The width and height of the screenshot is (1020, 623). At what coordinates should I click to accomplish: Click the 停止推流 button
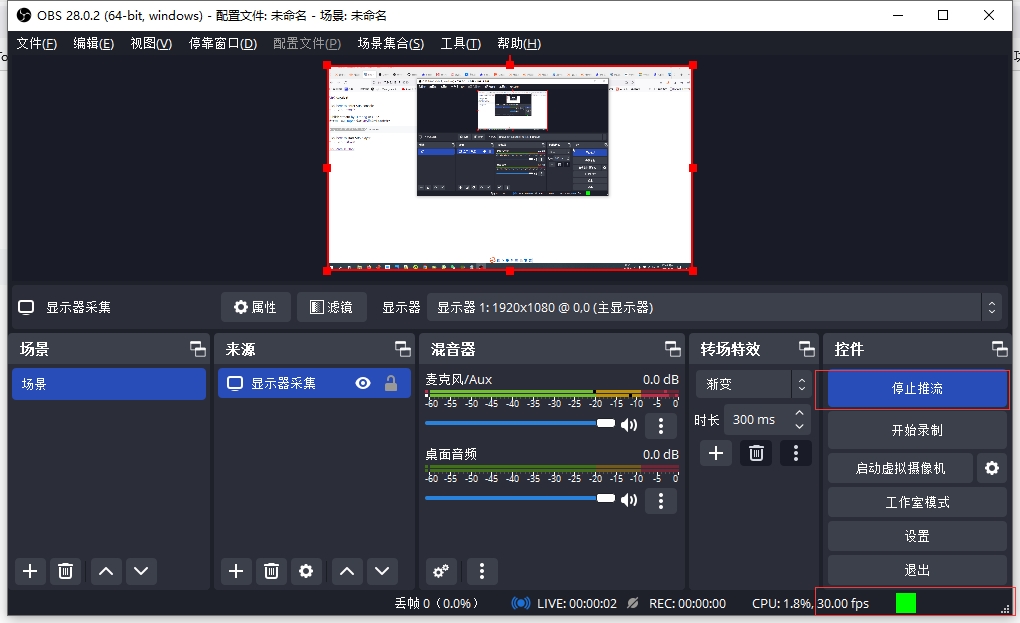pos(916,389)
